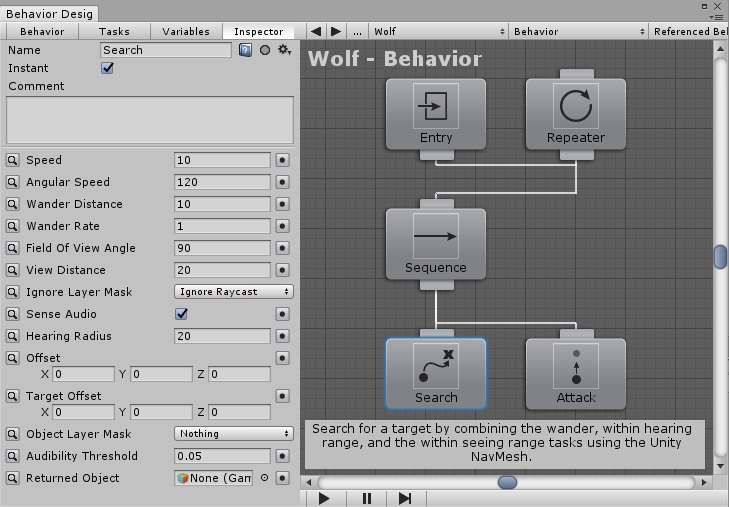
Task: Click the graph scroll right arrow
Action: (704, 482)
